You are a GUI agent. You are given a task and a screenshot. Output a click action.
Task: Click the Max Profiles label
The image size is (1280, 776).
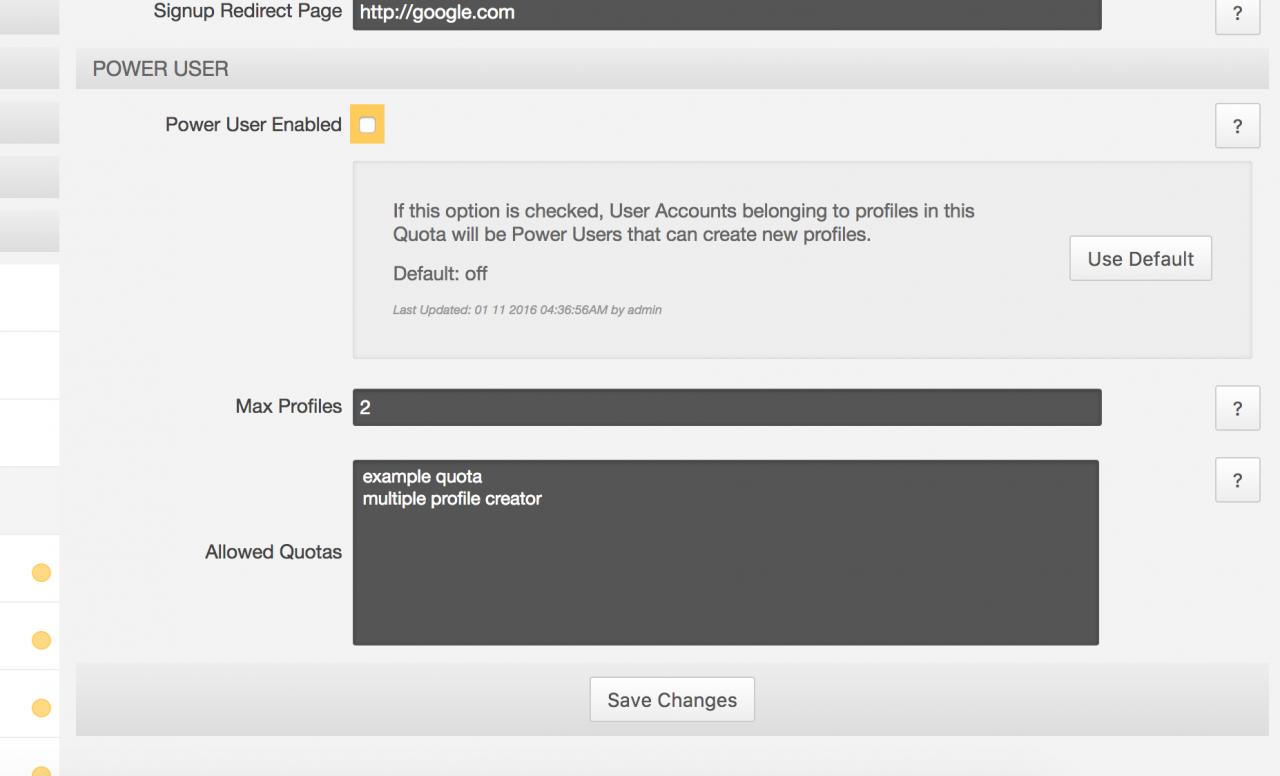(288, 407)
